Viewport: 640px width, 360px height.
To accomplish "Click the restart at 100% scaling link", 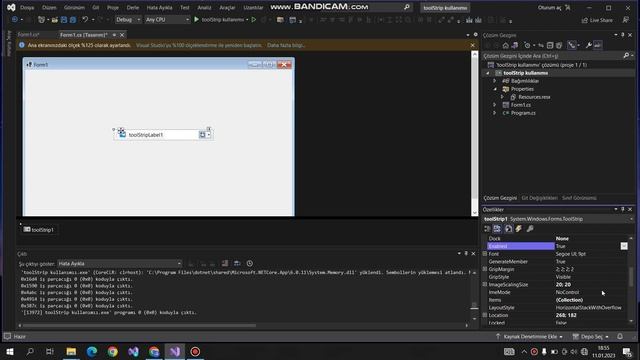I will click(x=199, y=45).
